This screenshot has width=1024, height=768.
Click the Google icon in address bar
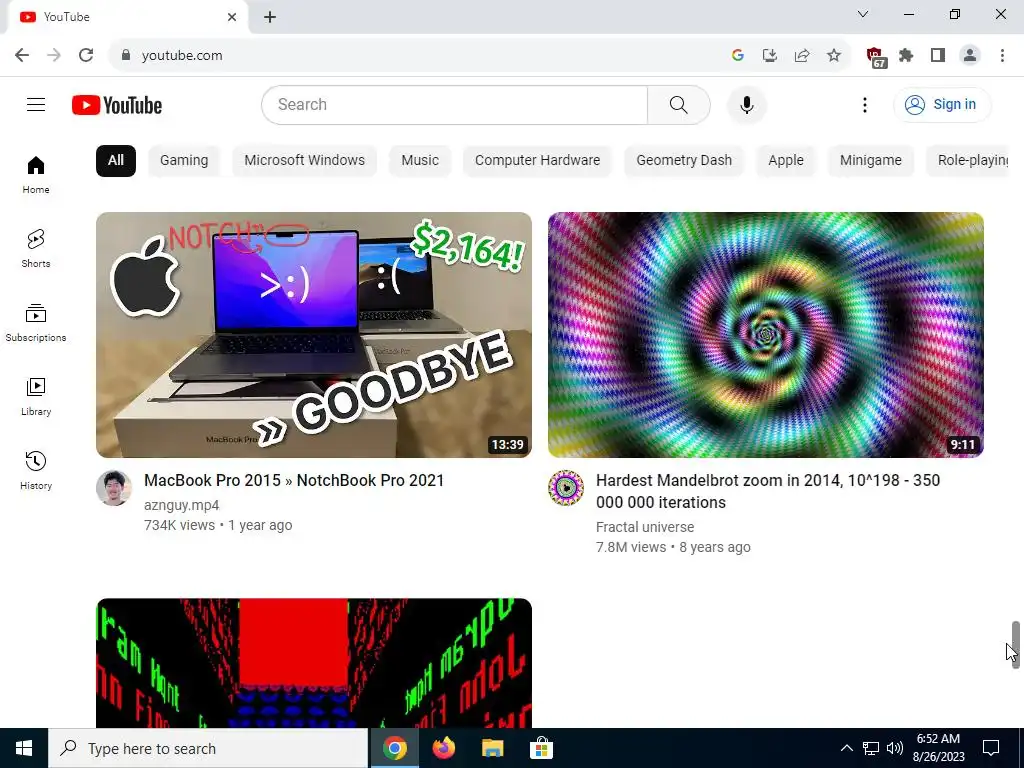[x=737, y=55]
